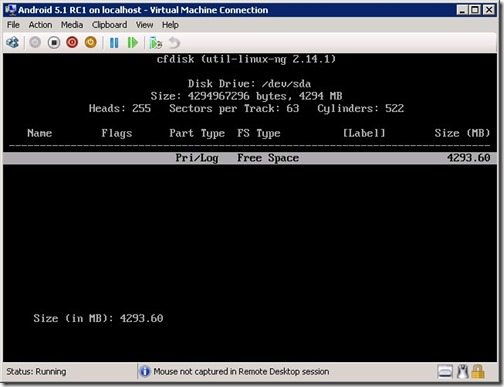Screen dimensions: 504x387
Task: Click the orange Save state icon
Action: click(90, 43)
